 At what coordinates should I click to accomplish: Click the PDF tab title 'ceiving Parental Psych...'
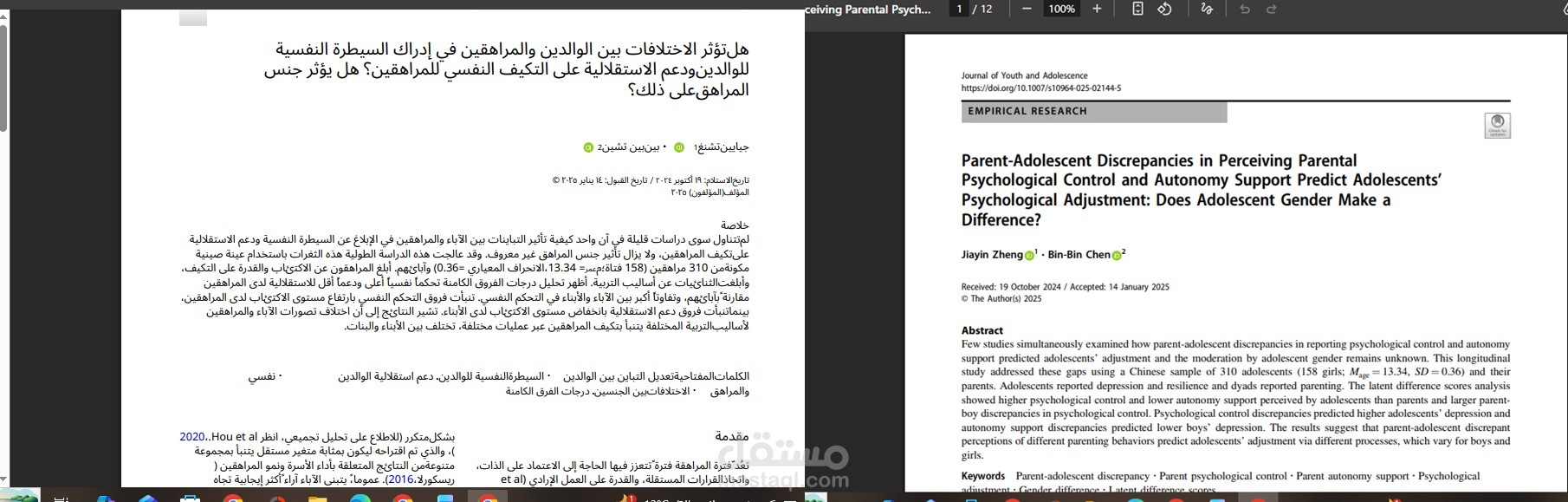point(868,9)
